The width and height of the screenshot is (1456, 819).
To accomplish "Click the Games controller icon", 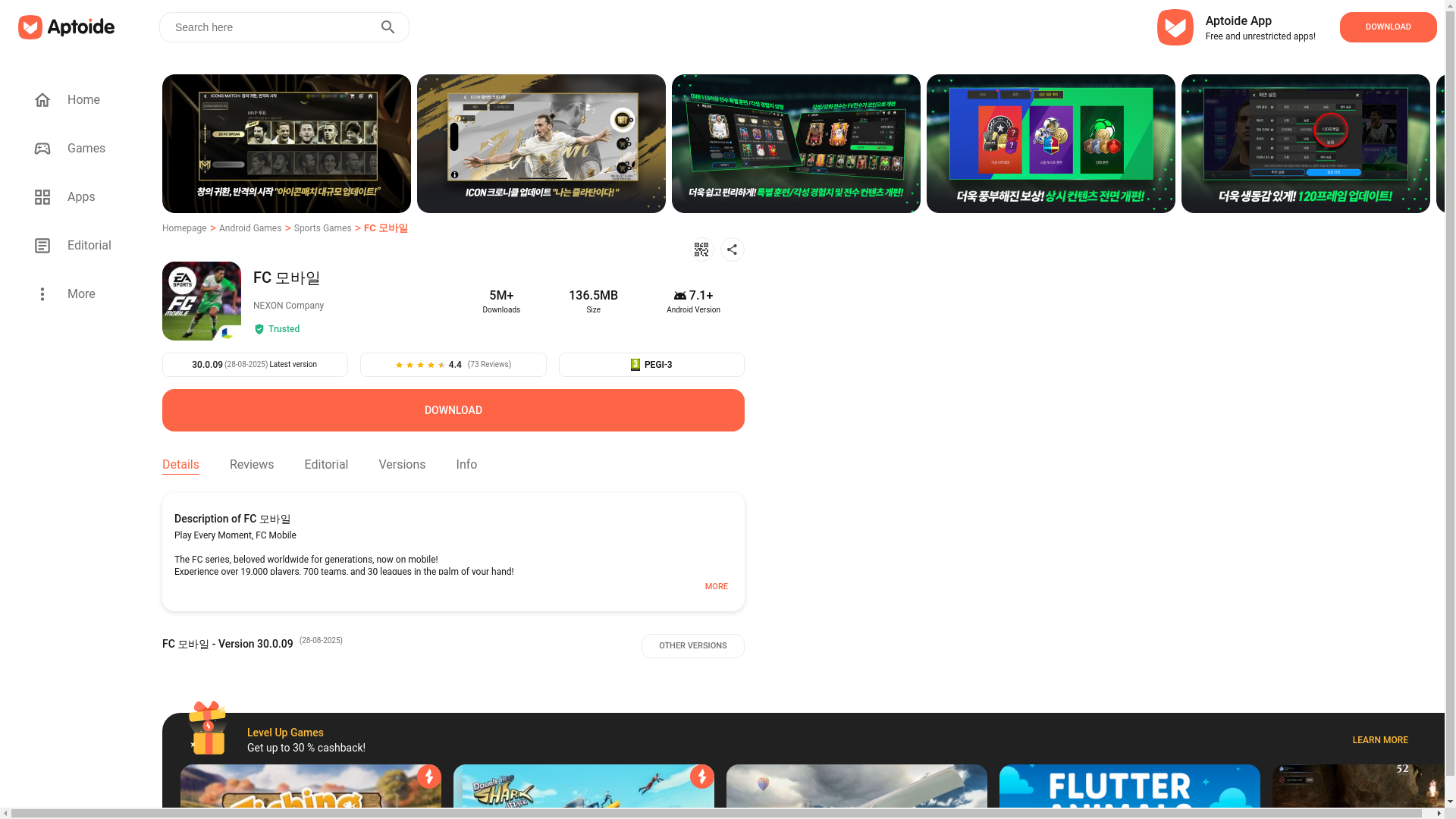I will [x=42, y=149].
